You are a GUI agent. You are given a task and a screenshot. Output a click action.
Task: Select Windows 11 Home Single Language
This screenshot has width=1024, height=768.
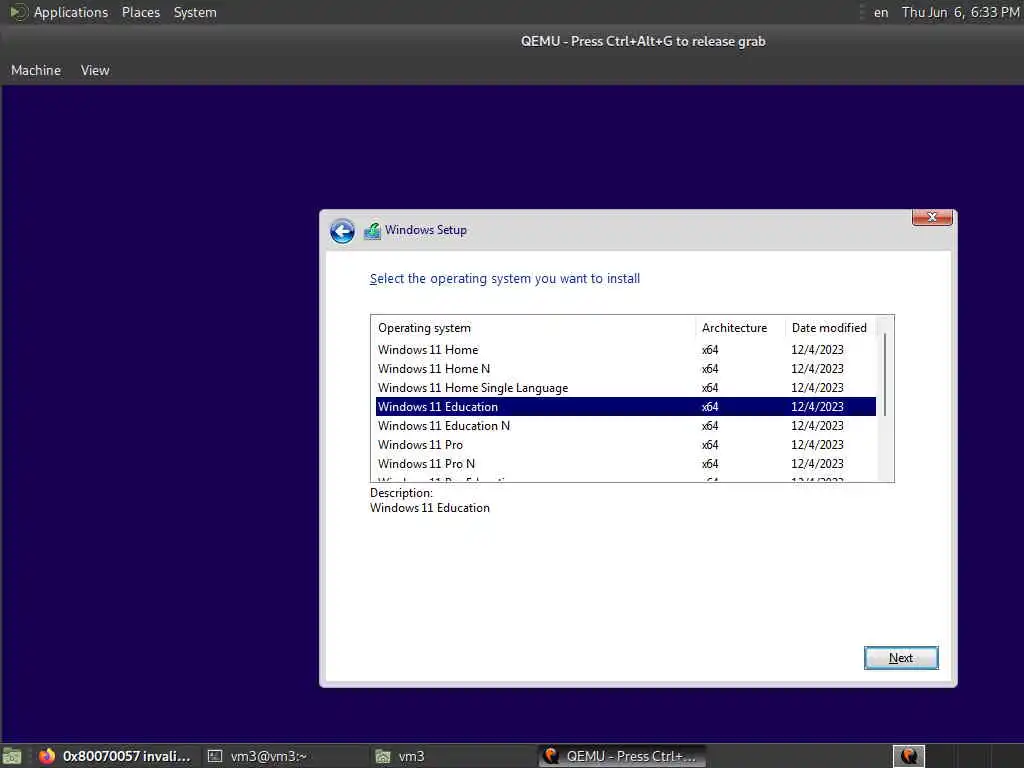click(x=626, y=387)
